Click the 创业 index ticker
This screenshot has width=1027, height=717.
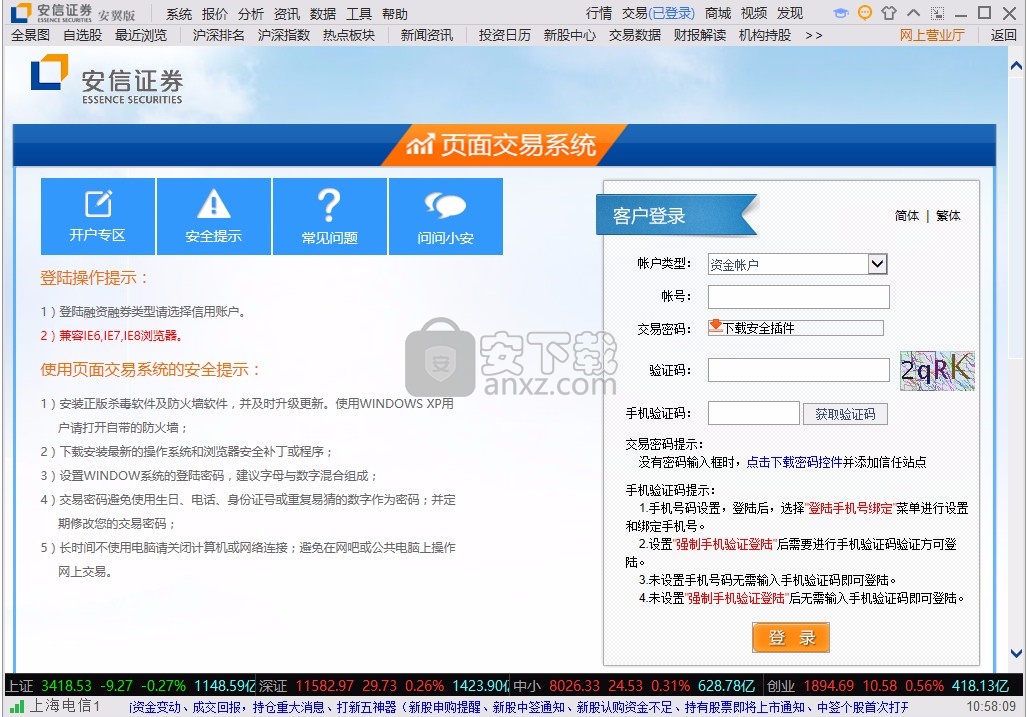click(x=888, y=686)
